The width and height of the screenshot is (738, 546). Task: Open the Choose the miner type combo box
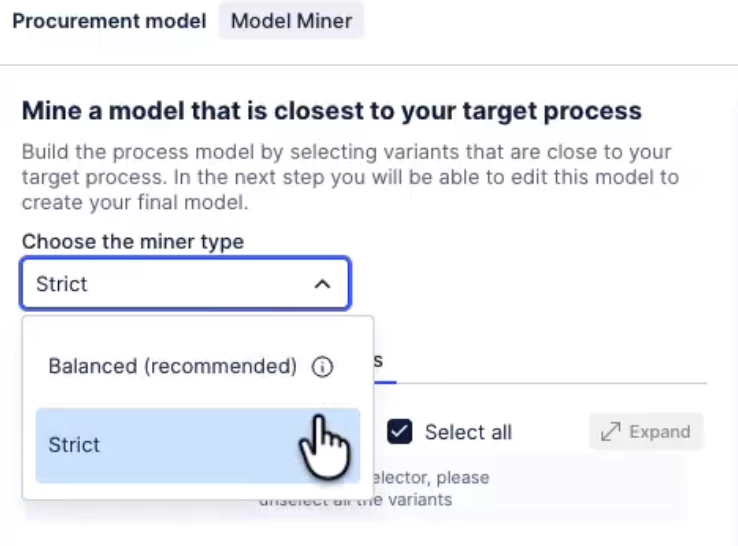click(185, 285)
